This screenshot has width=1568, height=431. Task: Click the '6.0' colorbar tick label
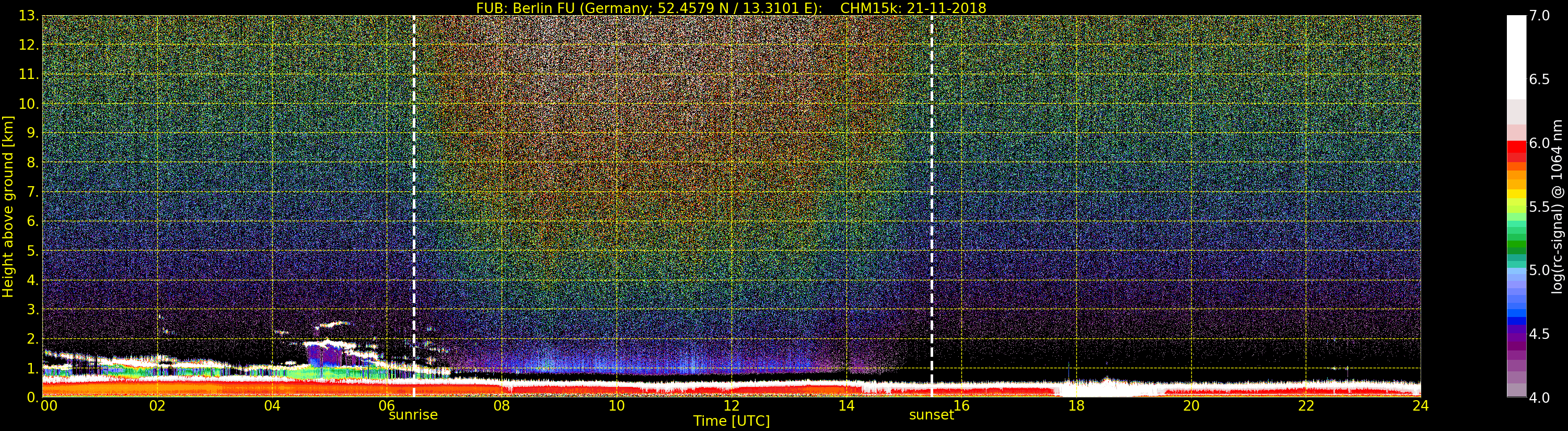pos(1539,143)
